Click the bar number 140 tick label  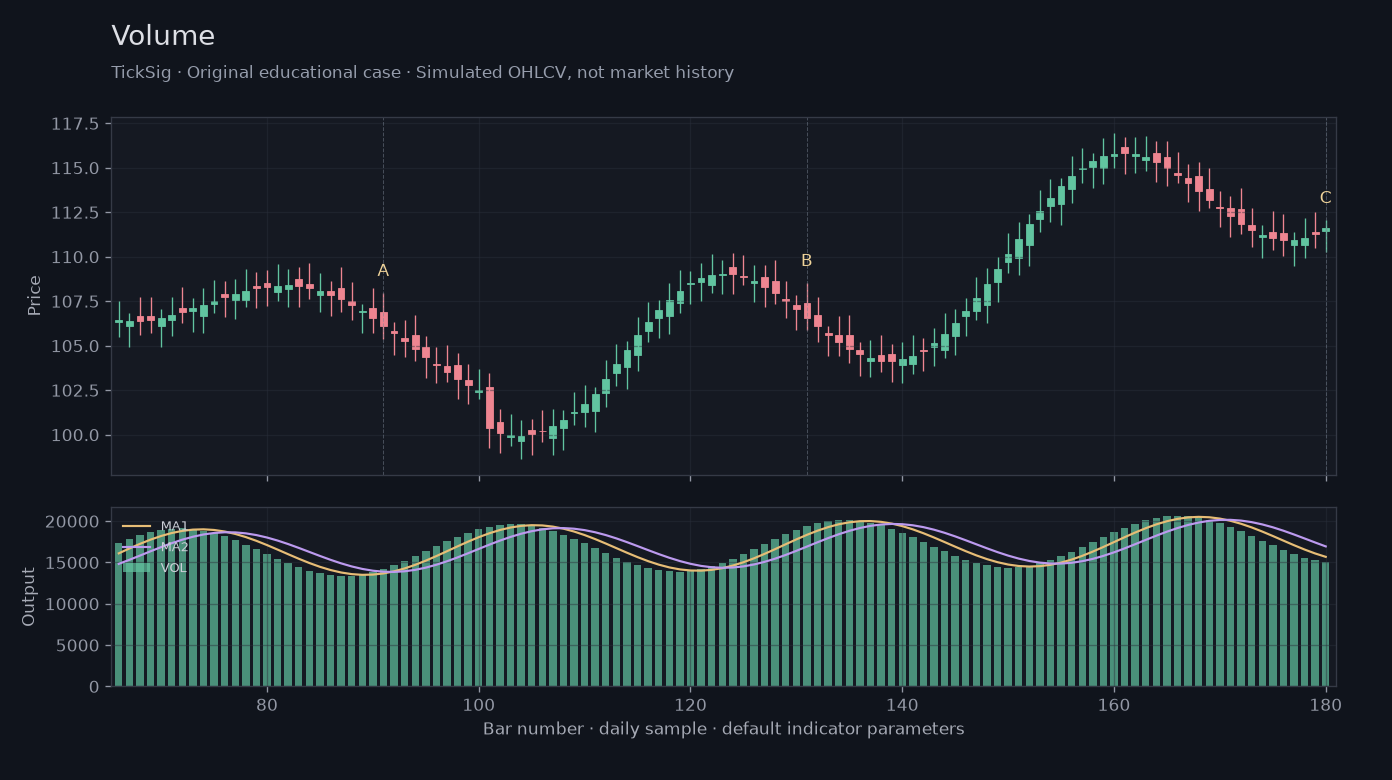click(902, 704)
